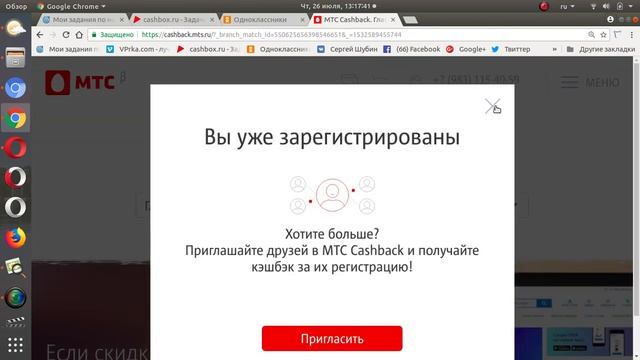Click the Google Chrome icon in the dock

click(15, 118)
